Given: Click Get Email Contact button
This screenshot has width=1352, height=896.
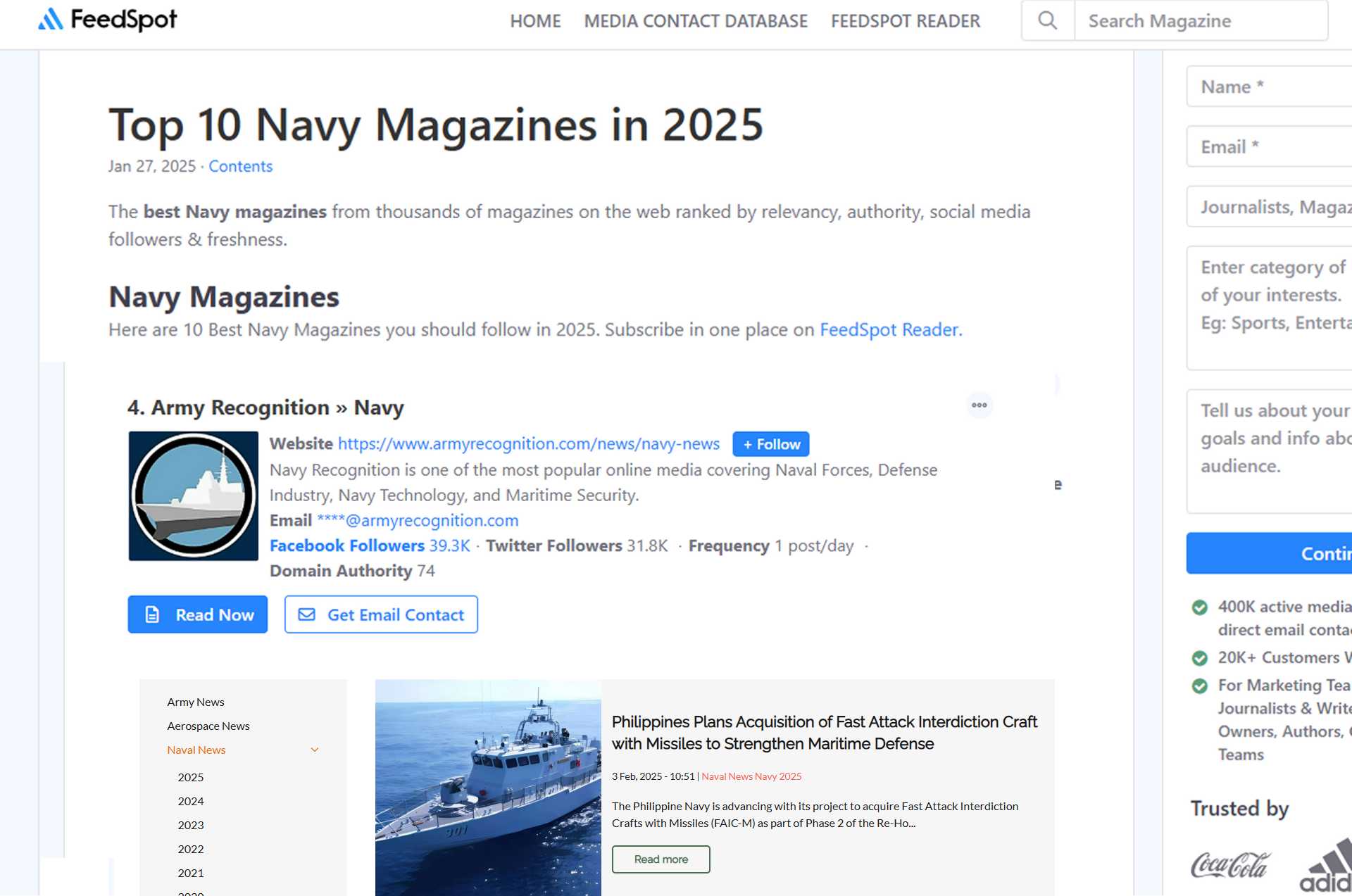Looking at the screenshot, I should pos(381,614).
